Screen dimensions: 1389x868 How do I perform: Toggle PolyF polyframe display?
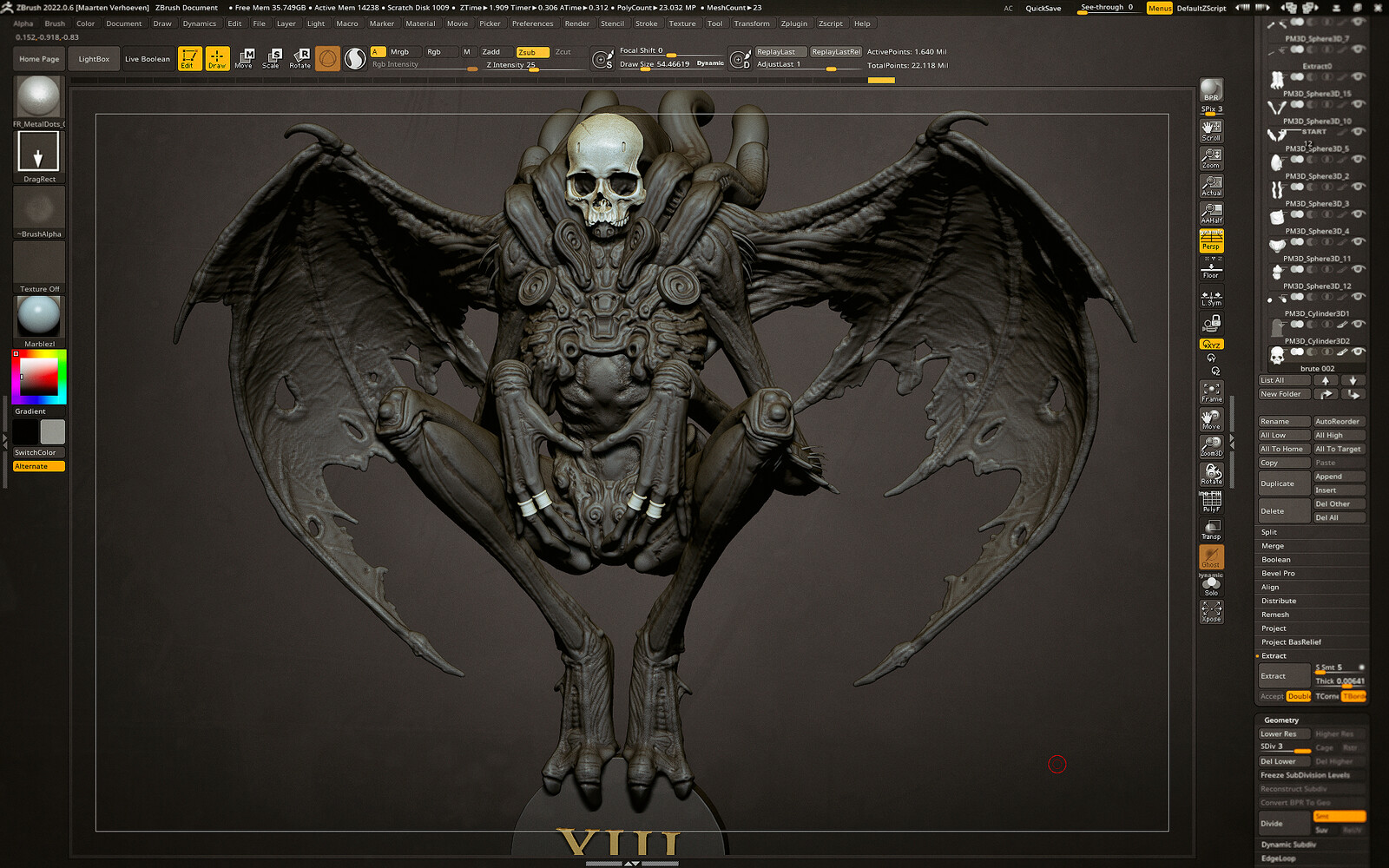pos(1211,502)
